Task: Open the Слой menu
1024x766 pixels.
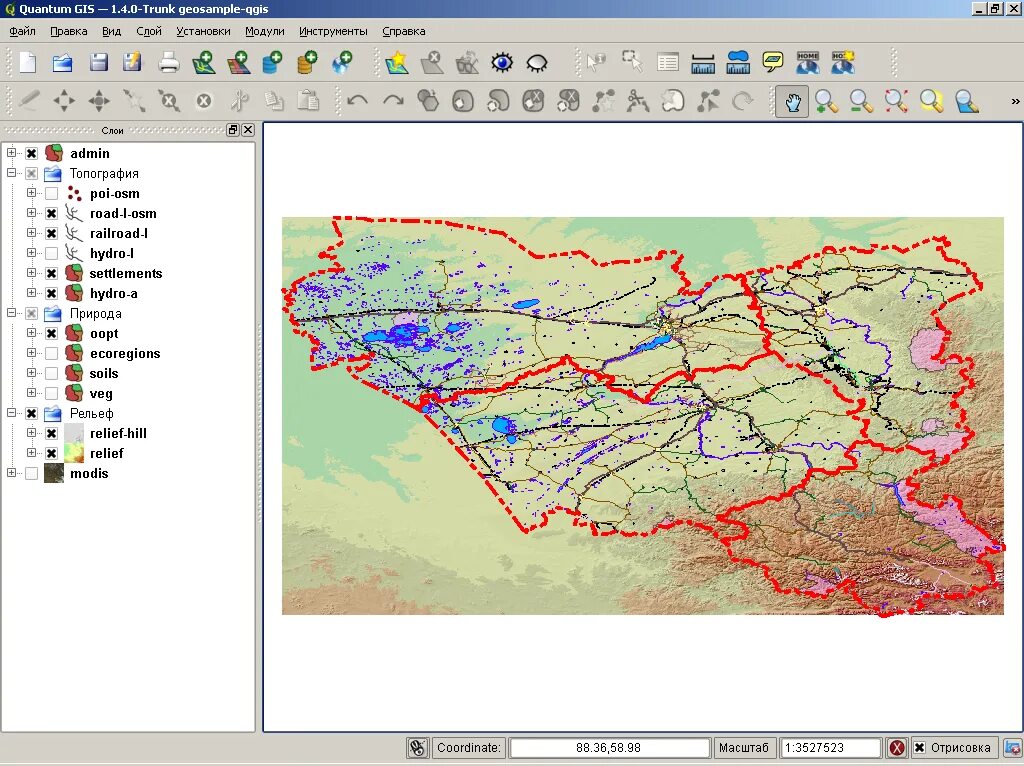Action: pyautogui.click(x=149, y=31)
